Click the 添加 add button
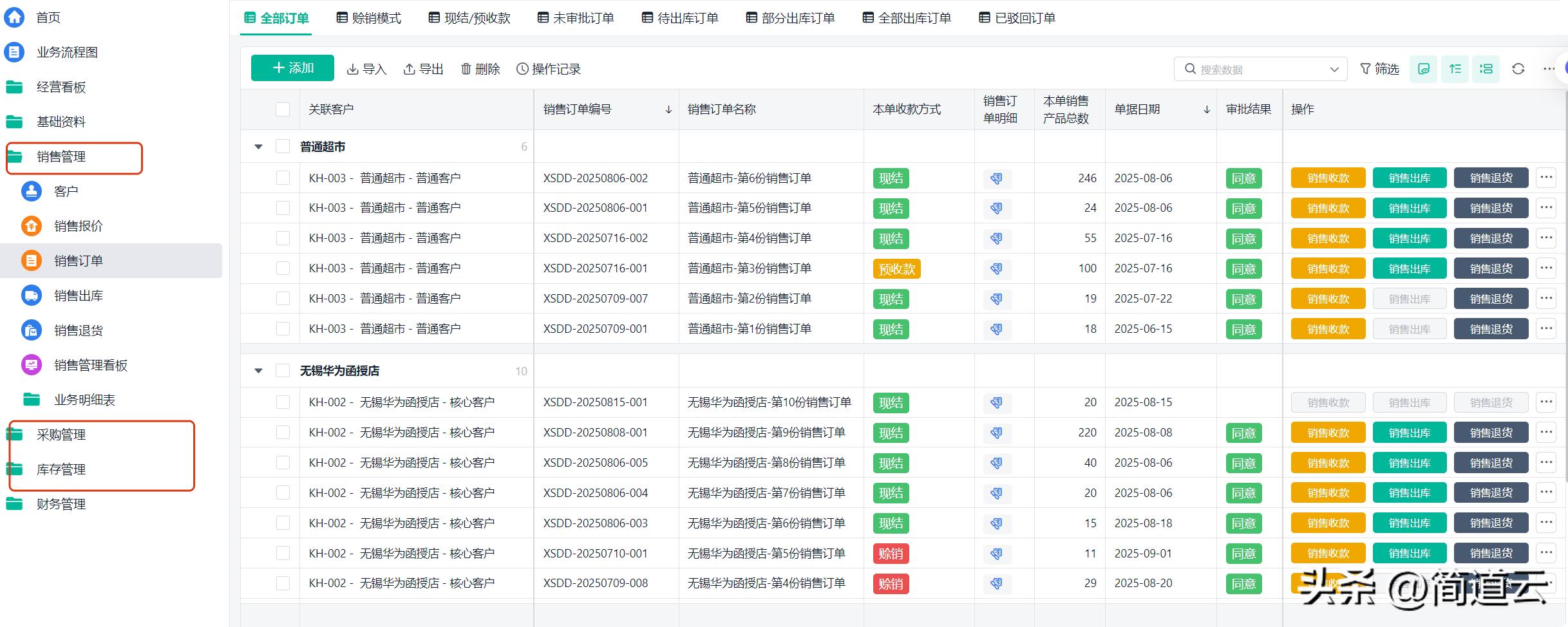The image size is (1568, 627). click(x=292, y=68)
